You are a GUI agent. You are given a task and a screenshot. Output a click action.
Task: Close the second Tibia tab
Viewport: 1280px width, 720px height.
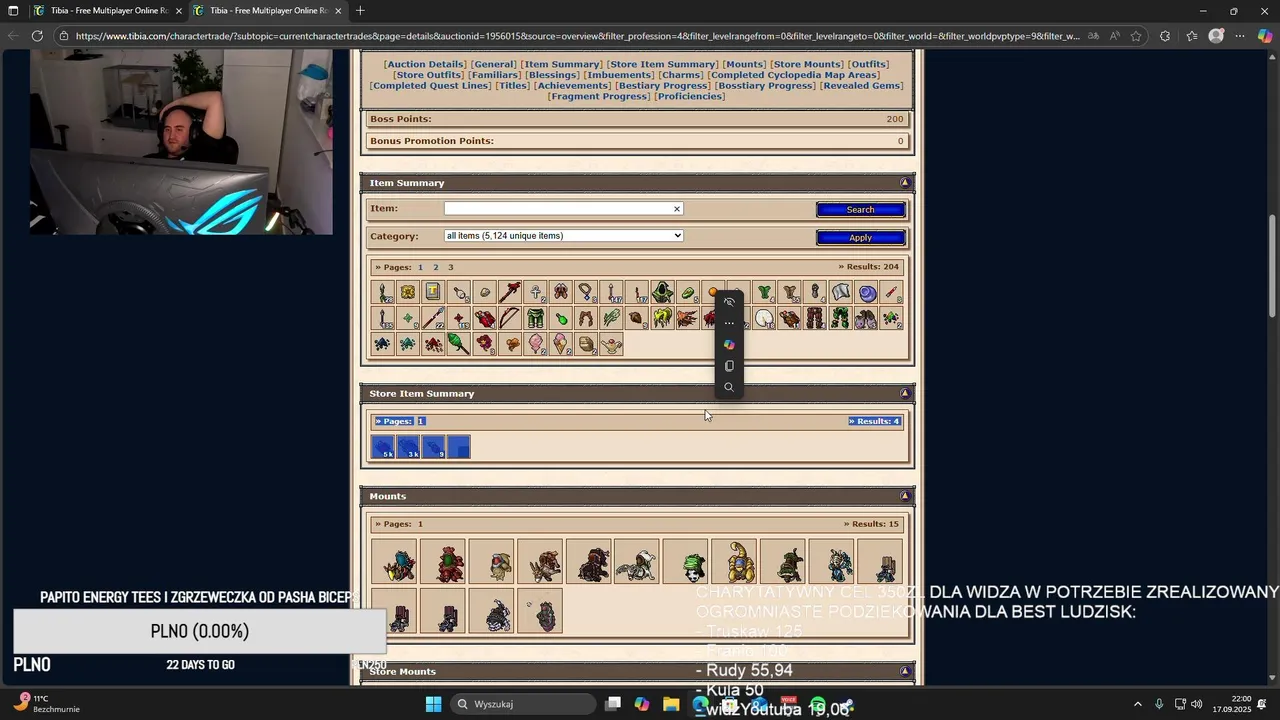(338, 11)
